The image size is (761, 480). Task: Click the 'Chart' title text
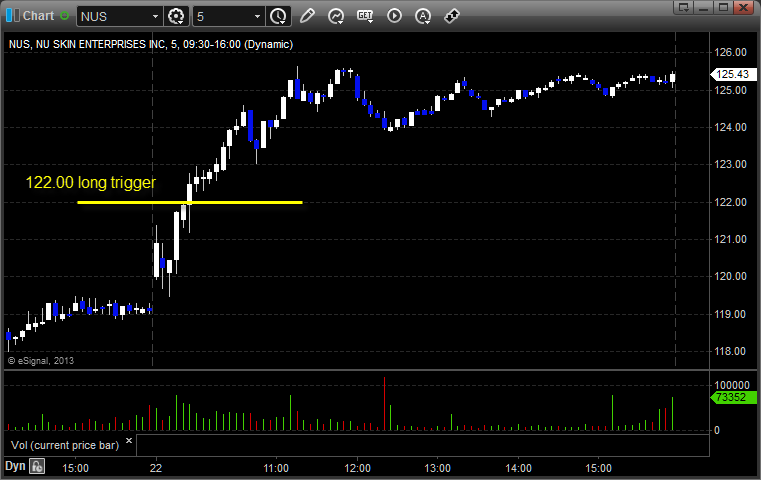[x=38, y=16]
